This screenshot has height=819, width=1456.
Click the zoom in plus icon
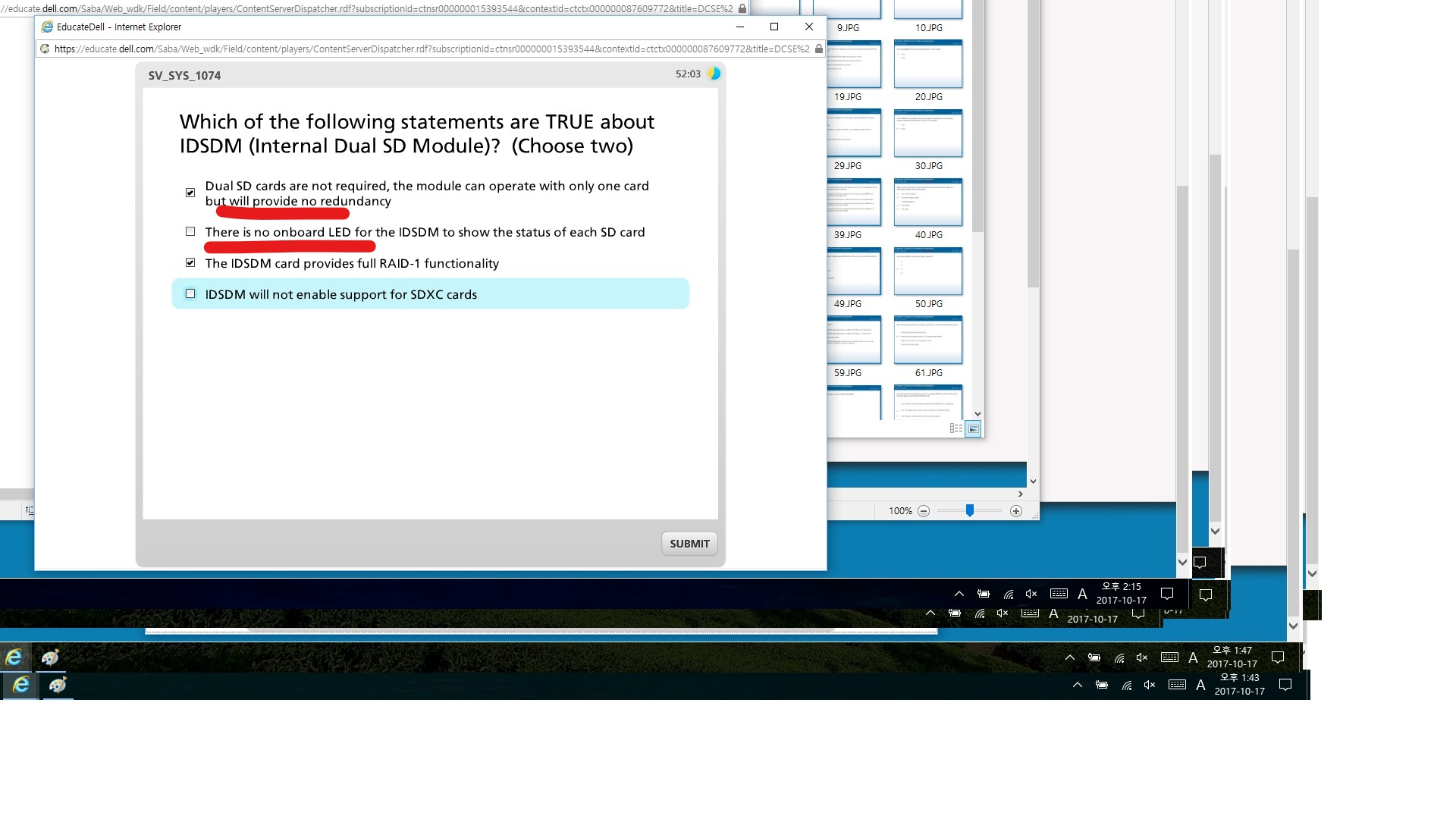tap(1016, 511)
